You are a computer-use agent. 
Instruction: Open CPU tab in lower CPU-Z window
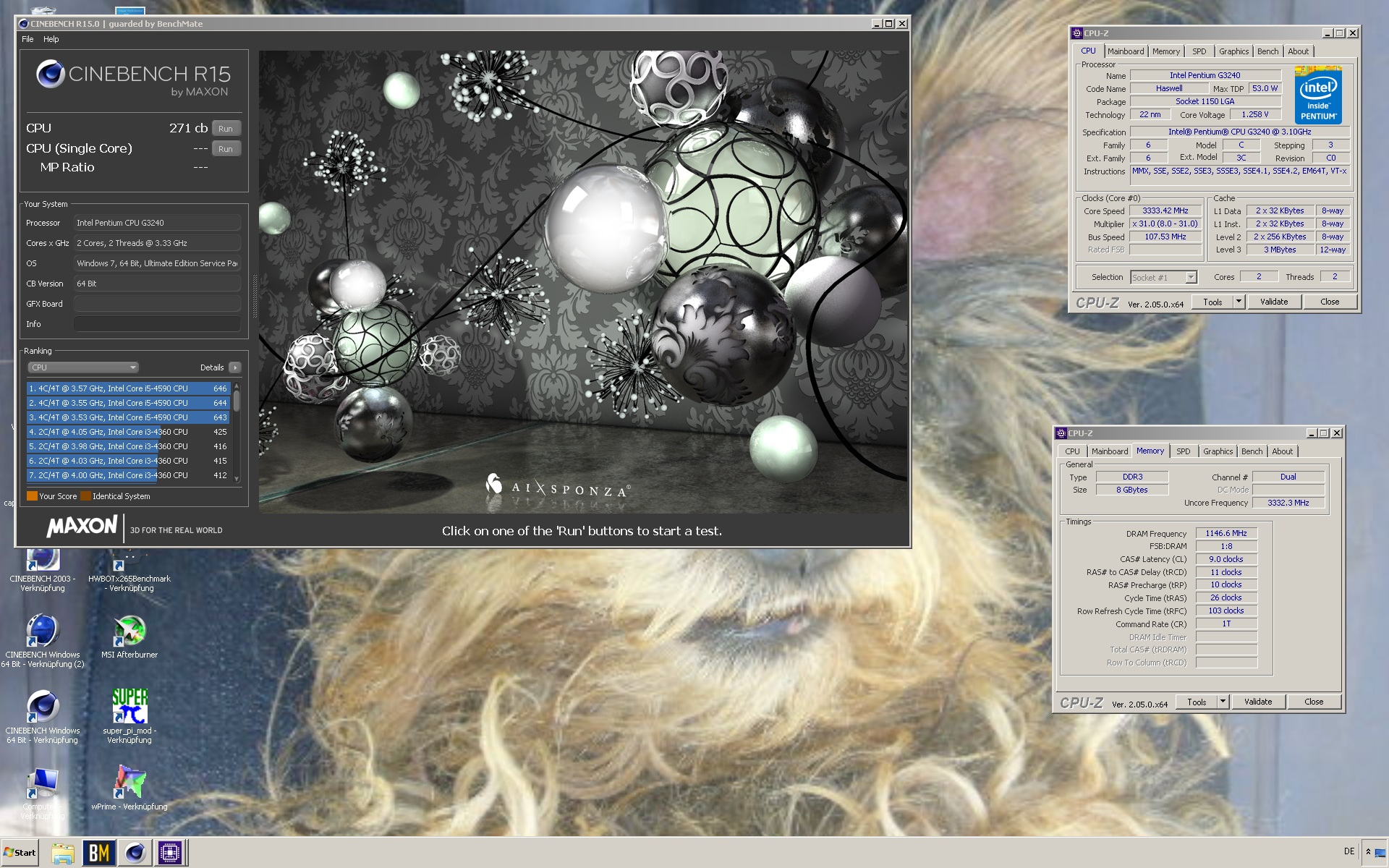(x=1072, y=451)
